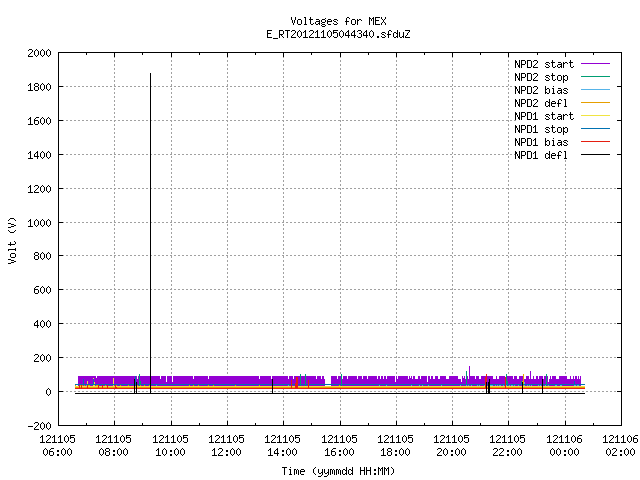
Task: Click the purple NPD2 start legend line
Action: pyautogui.click(x=595, y=64)
